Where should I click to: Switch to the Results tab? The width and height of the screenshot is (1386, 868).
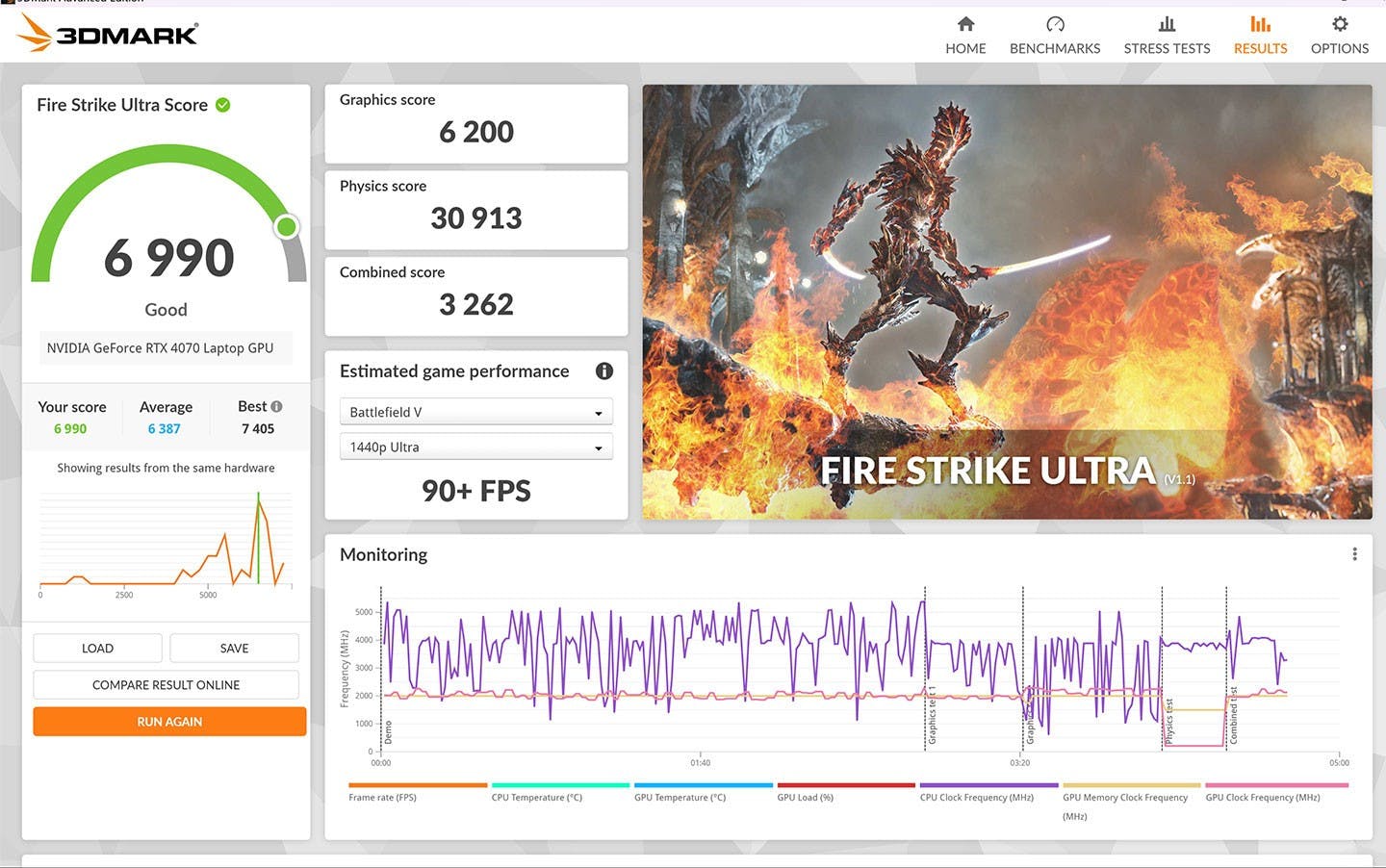point(1260,35)
